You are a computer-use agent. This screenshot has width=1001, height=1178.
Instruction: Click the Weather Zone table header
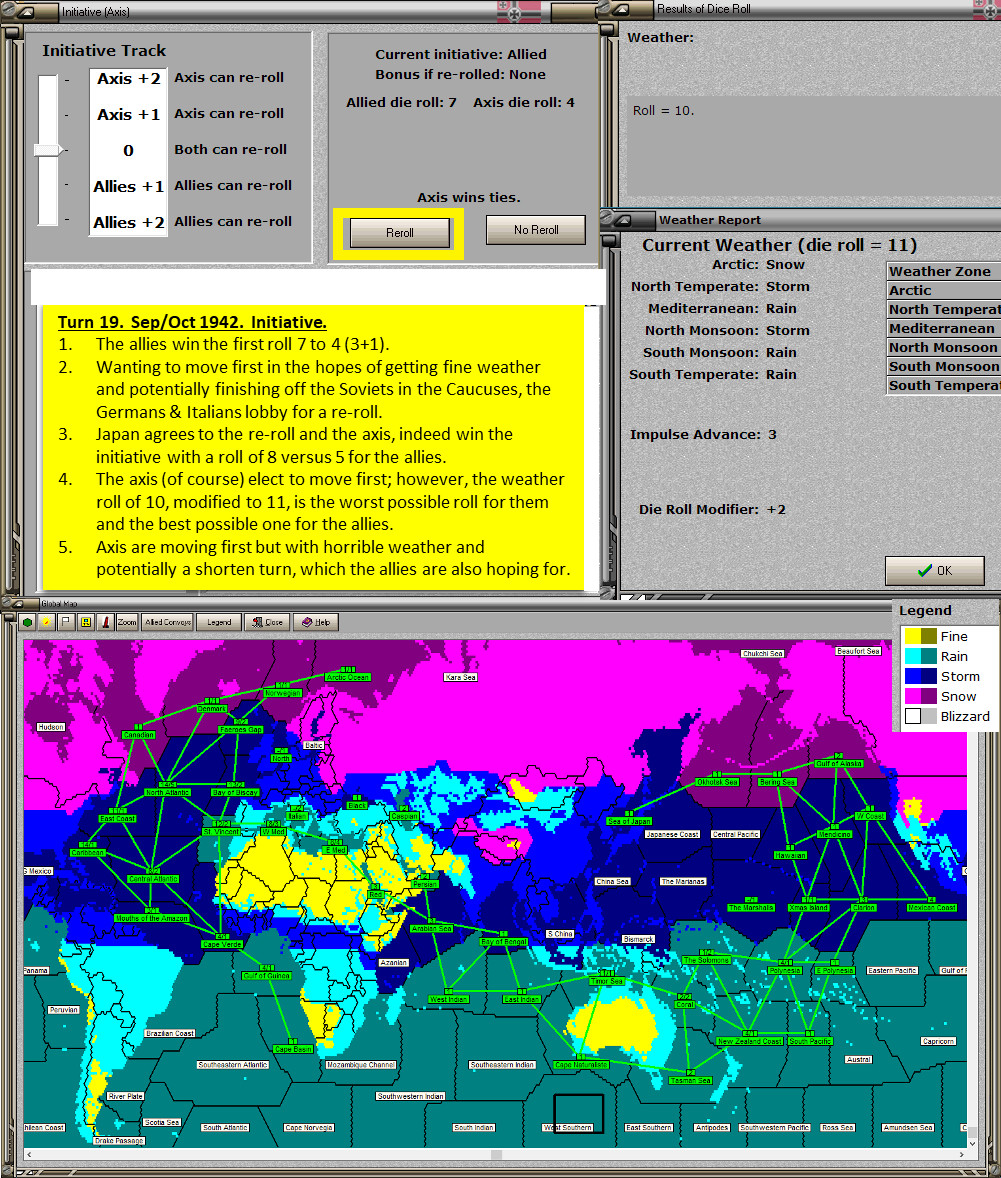coord(944,271)
